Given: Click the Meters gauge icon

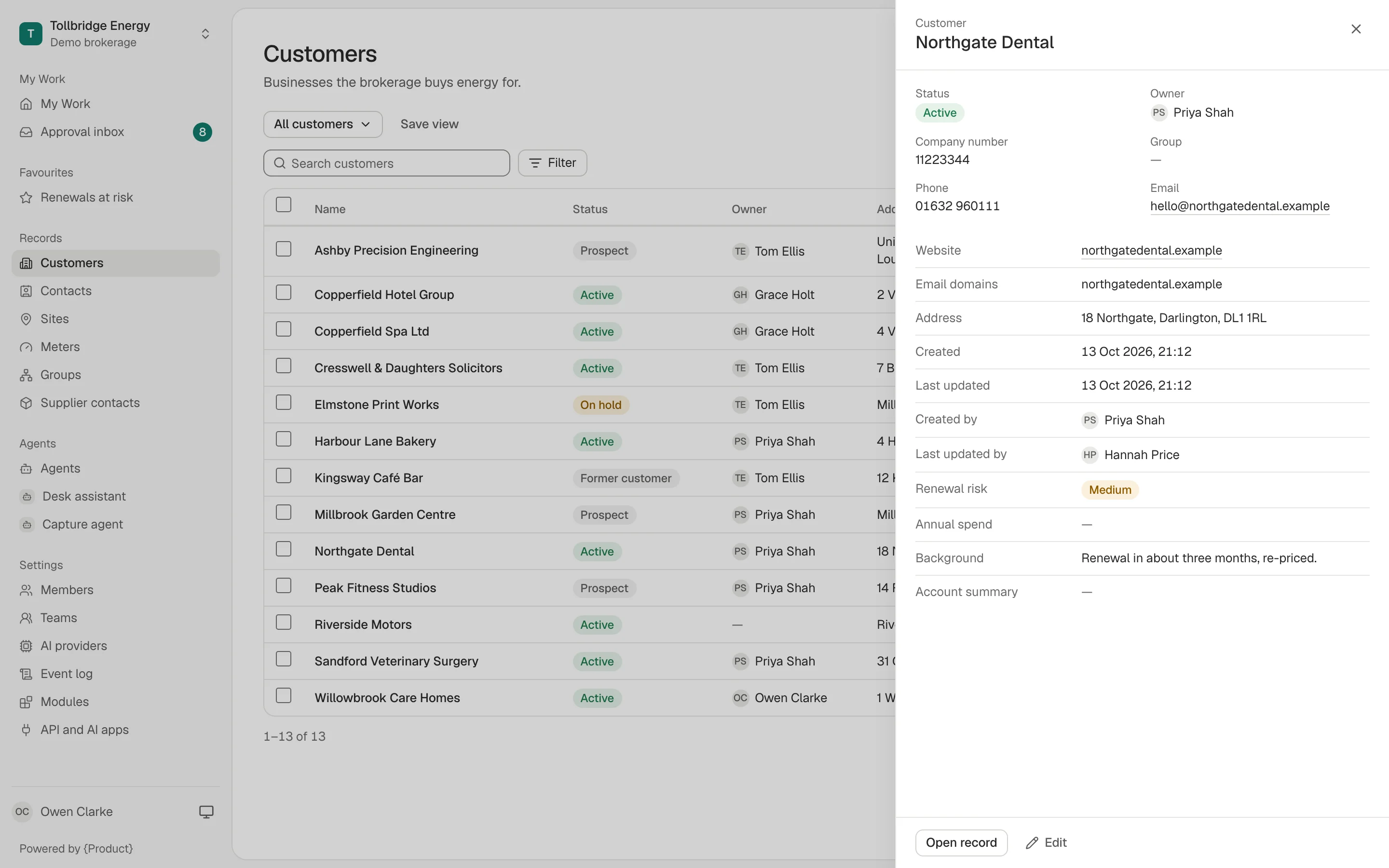Looking at the screenshot, I should point(26,347).
